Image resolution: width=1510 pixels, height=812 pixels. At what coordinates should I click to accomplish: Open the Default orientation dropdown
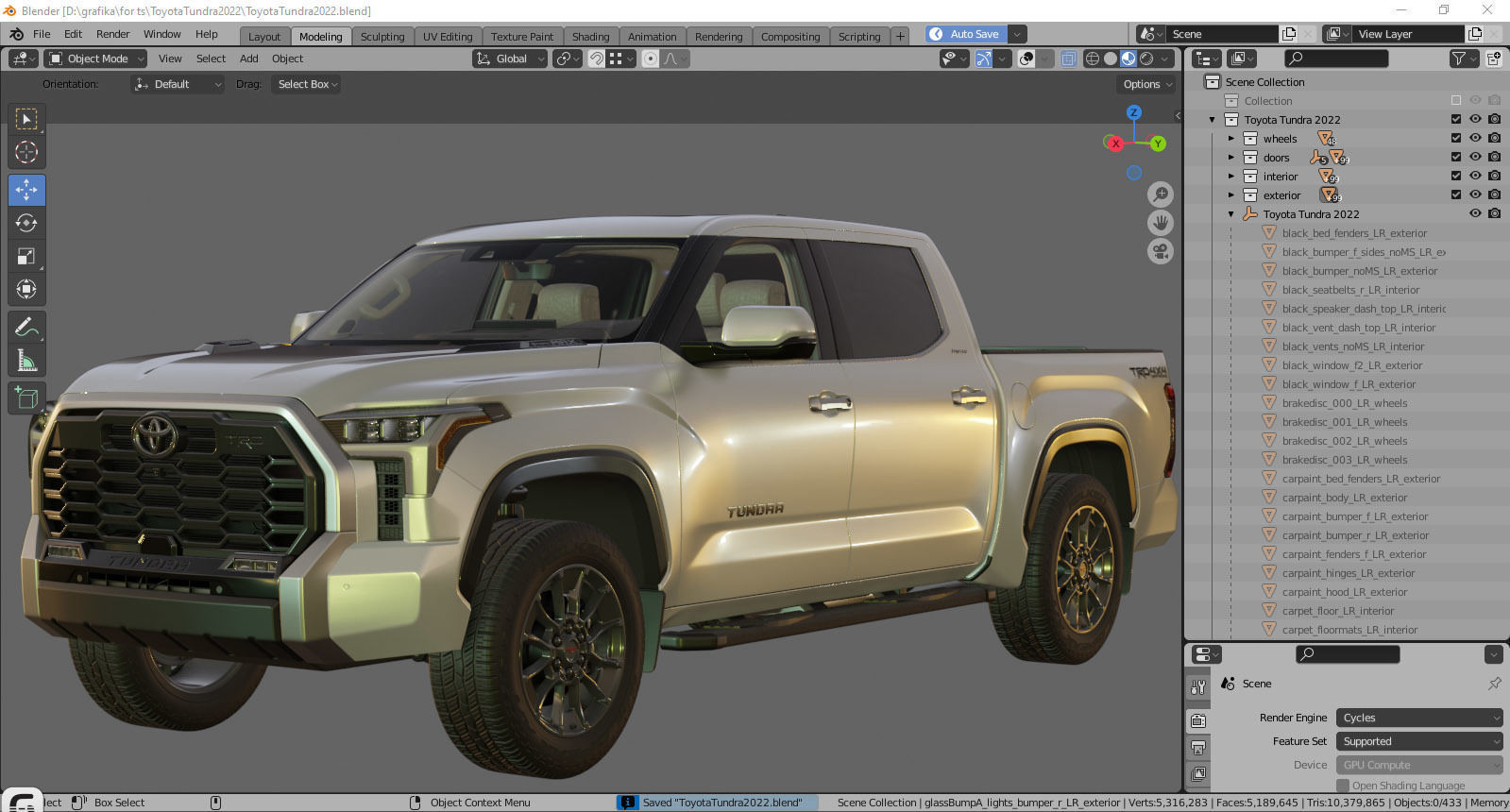point(178,84)
